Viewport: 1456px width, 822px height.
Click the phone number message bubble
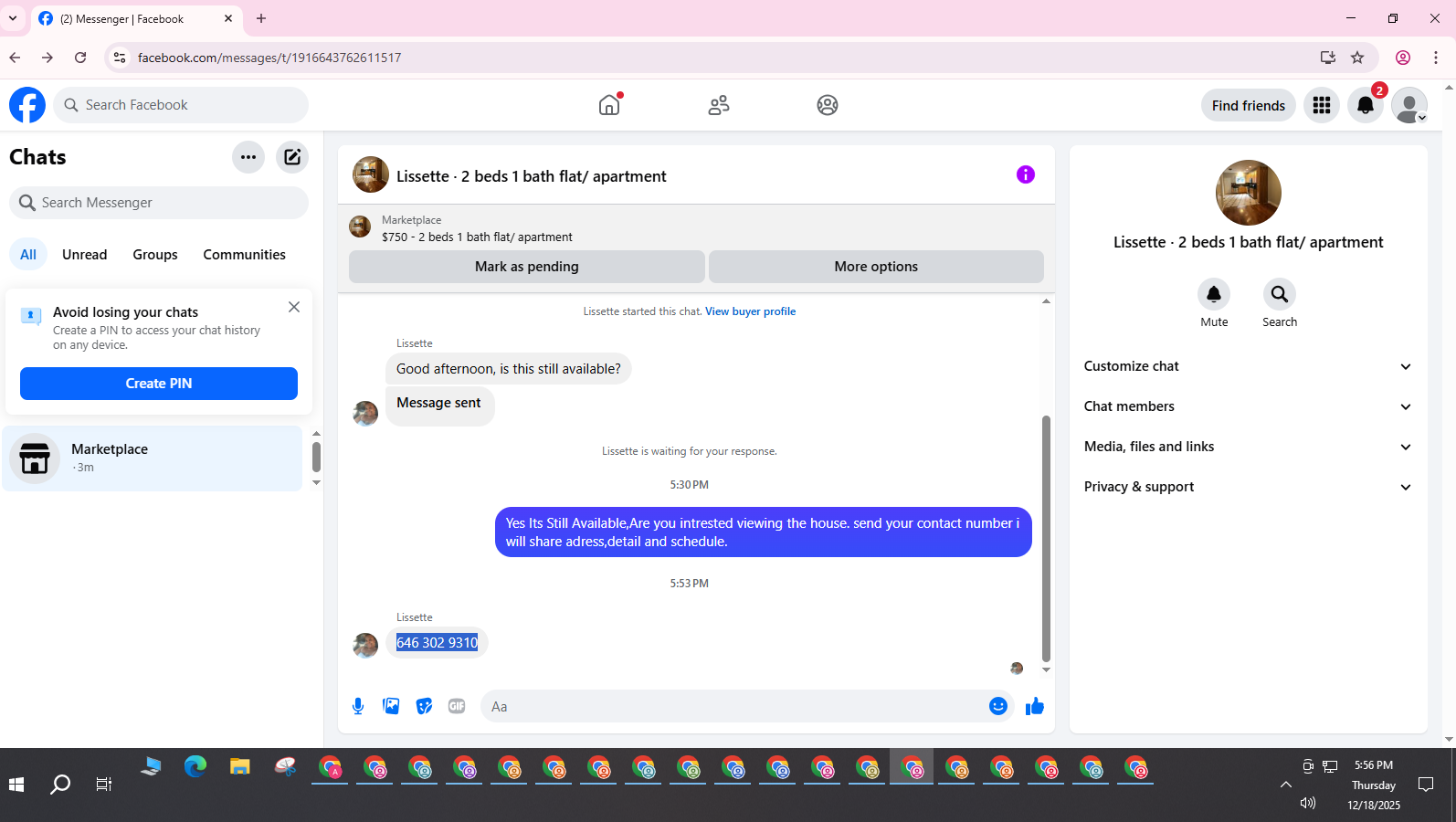(x=437, y=643)
